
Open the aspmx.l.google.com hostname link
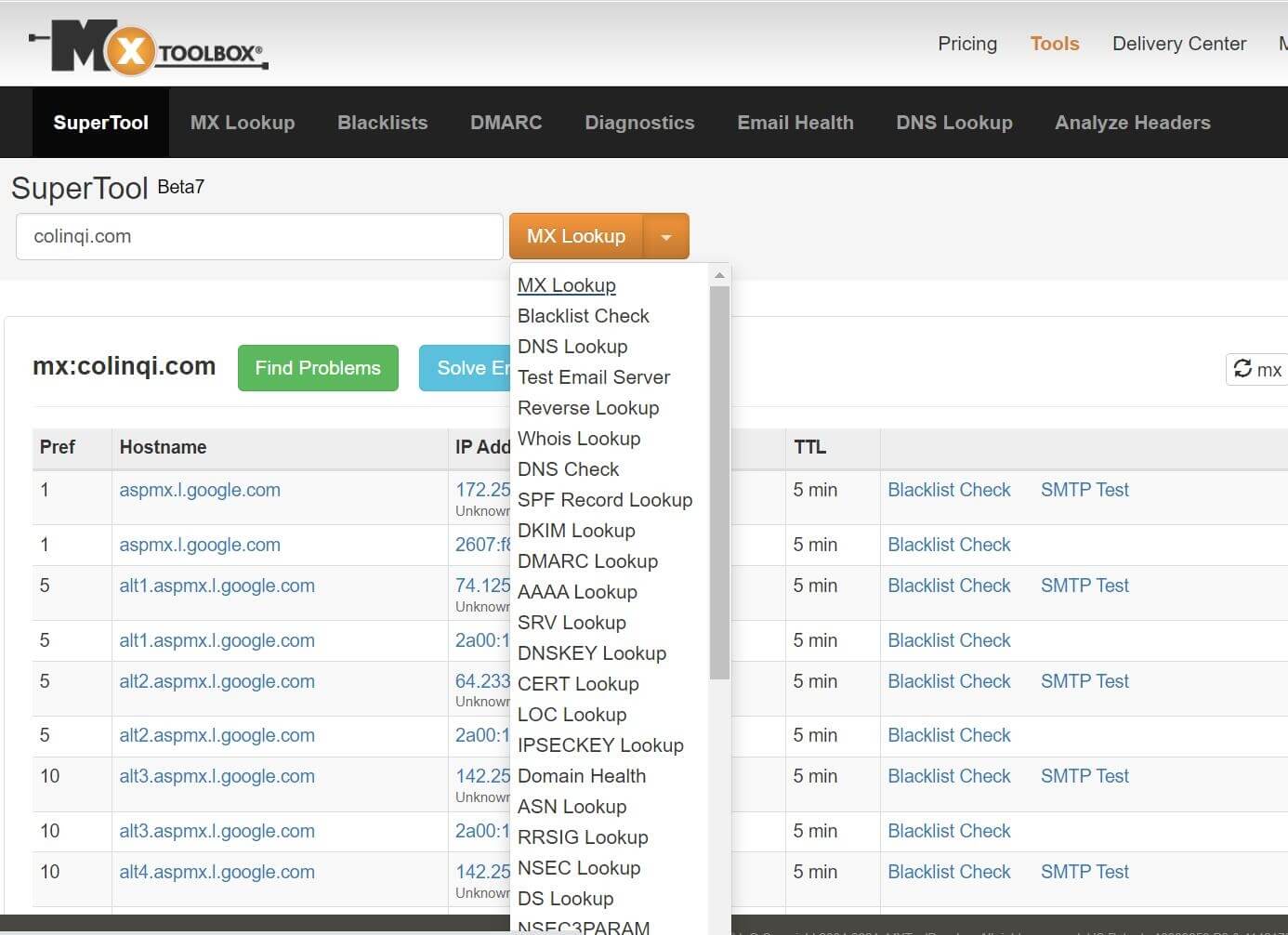pyautogui.click(x=200, y=490)
